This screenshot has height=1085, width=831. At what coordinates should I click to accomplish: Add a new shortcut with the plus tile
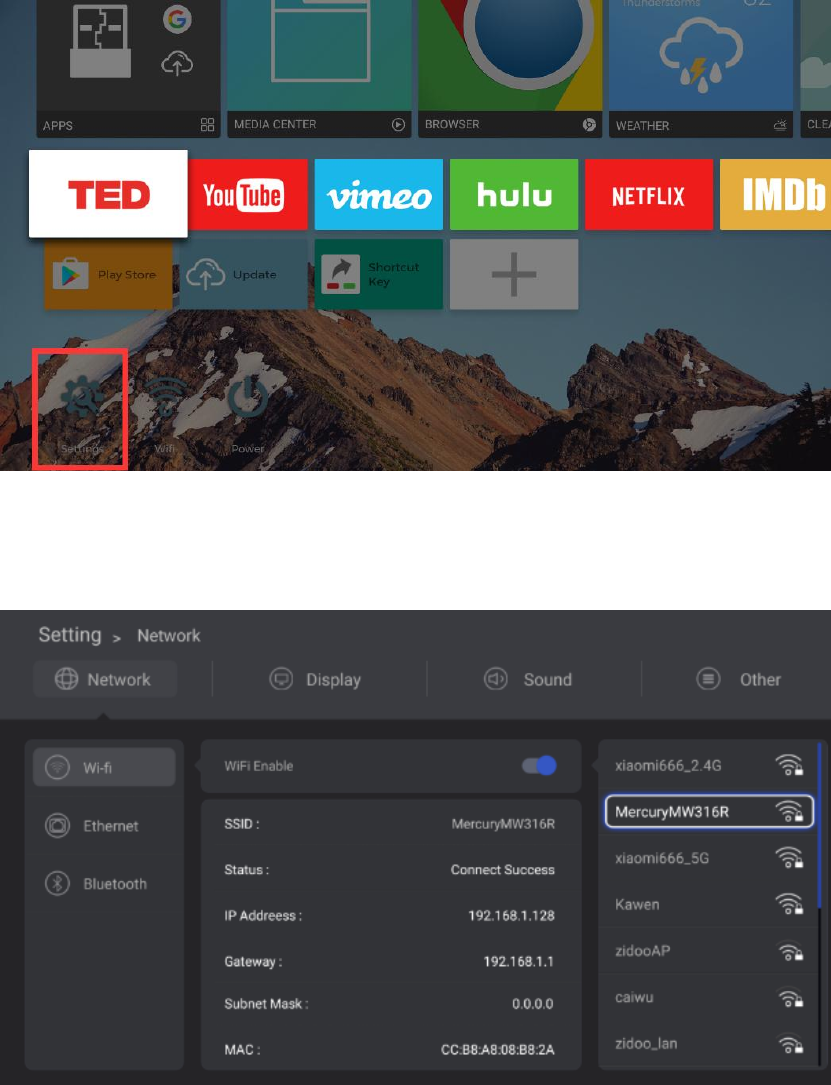(513, 274)
